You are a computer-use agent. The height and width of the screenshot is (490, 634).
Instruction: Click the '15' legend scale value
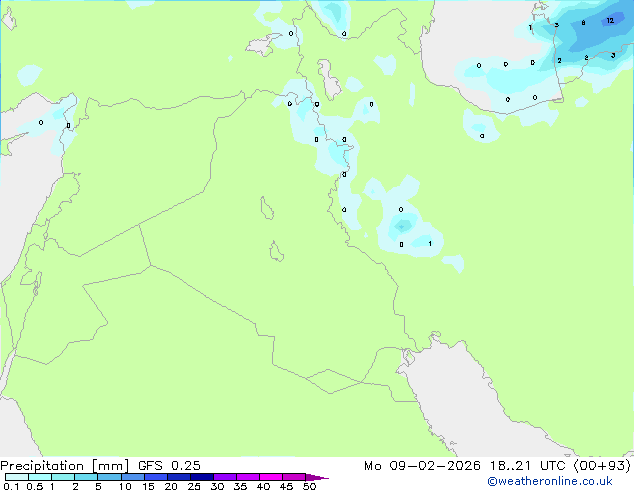(148, 486)
